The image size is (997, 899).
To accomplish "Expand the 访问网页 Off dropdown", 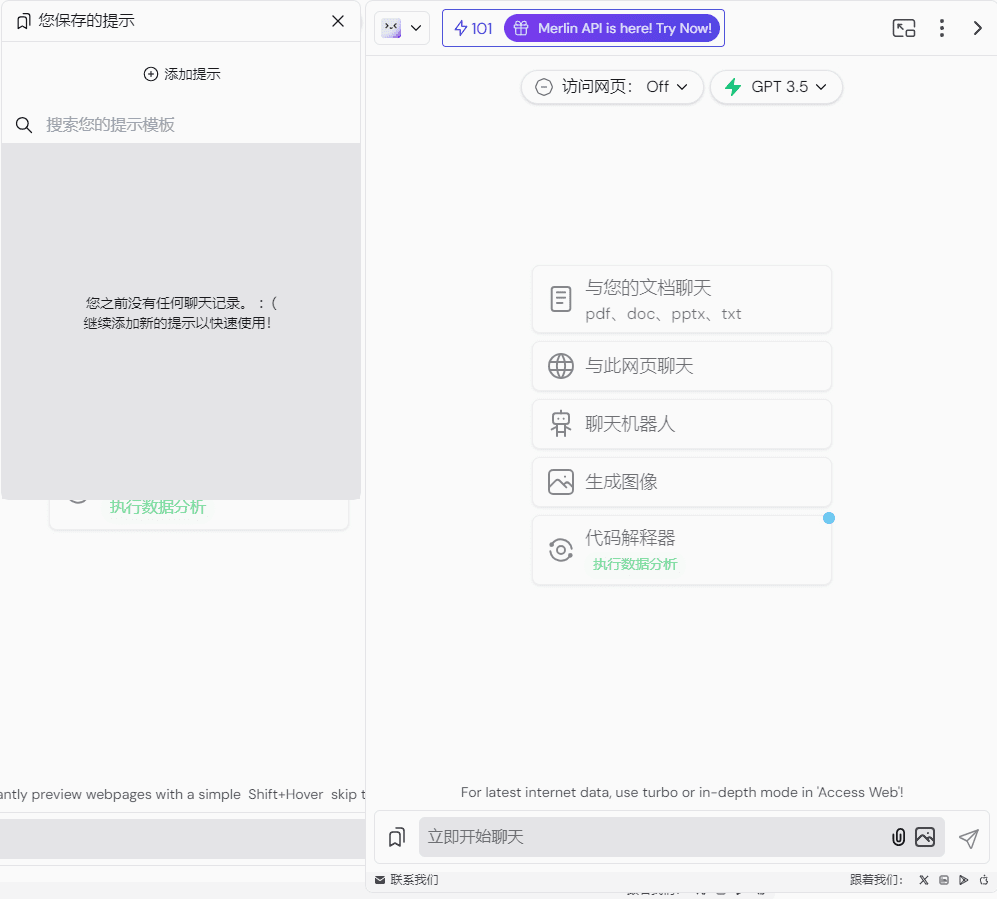I will (612, 86).
